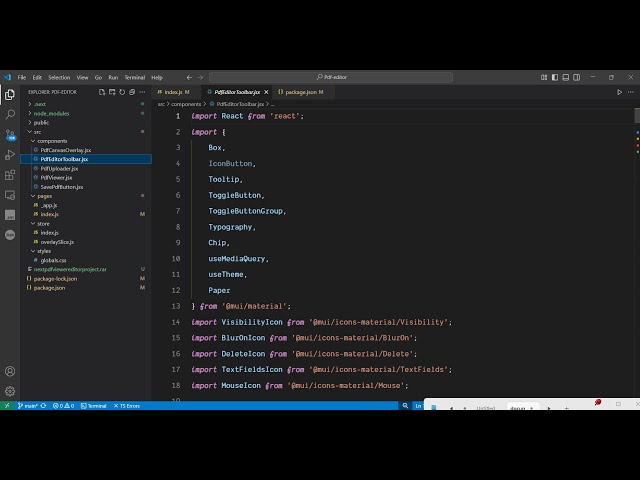The height and width of the screenshot is (480, 640).
Task: Open the Manage gear icon
Action: point(10,391)
